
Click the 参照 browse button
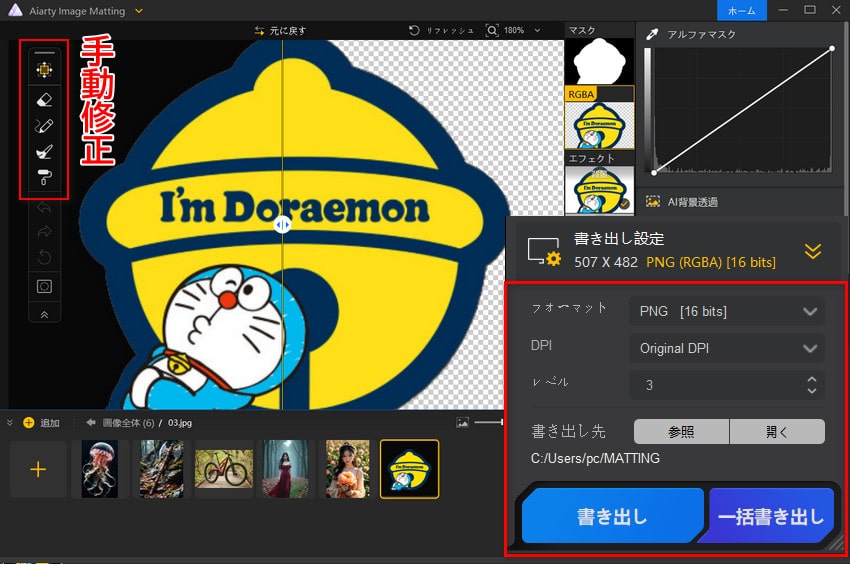pyautogui.click(x=681, y=432)
